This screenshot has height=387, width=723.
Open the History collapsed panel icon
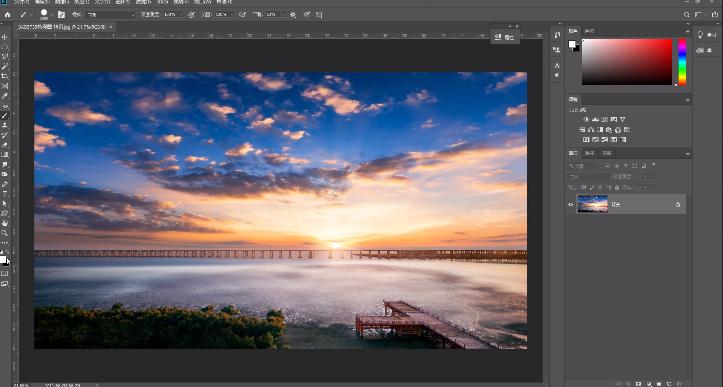[557, 35]
